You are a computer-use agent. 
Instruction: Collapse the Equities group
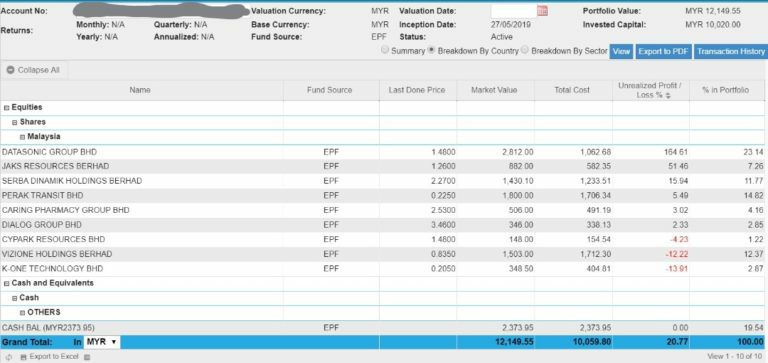click(x=6, y=107)
